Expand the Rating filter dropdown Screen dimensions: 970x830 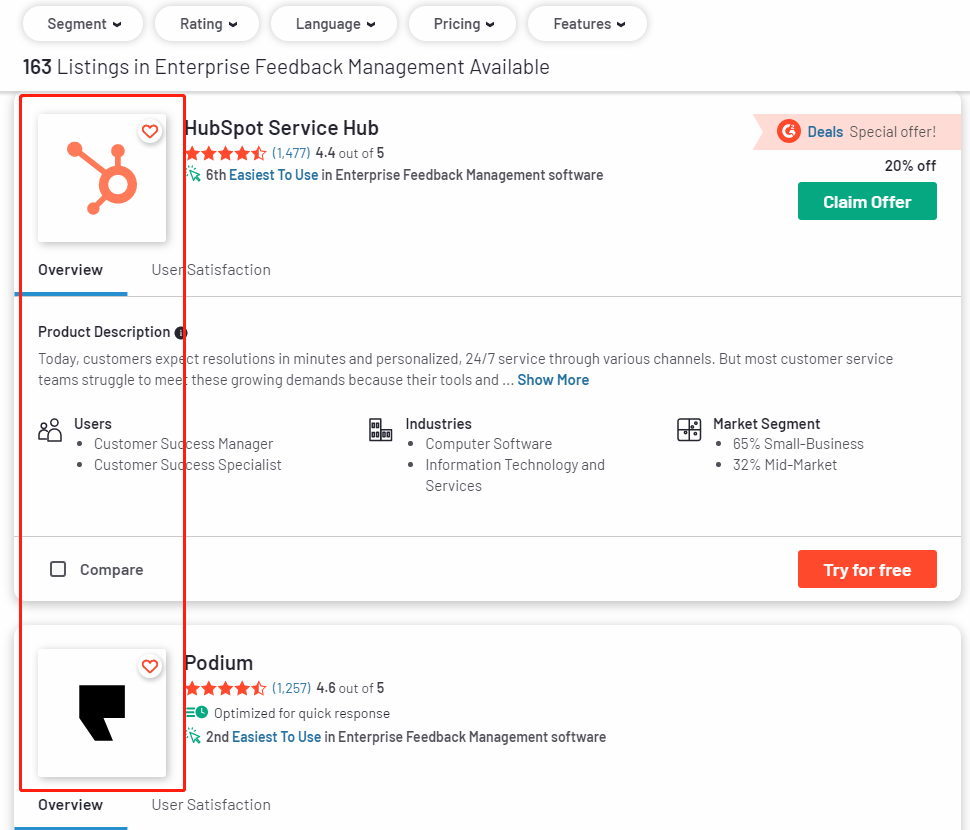point(209,24)
